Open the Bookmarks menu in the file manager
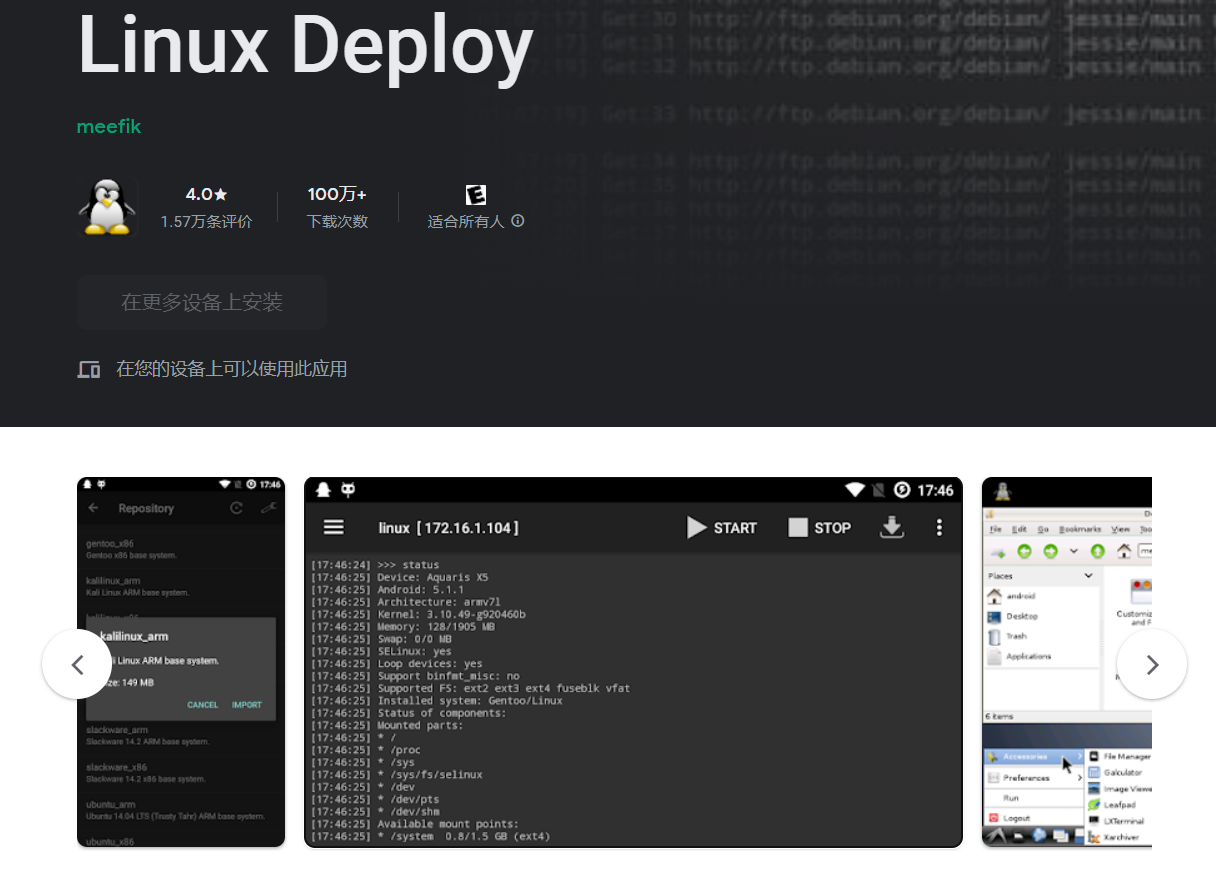 pyautogui.click(x=1081, y=529)
